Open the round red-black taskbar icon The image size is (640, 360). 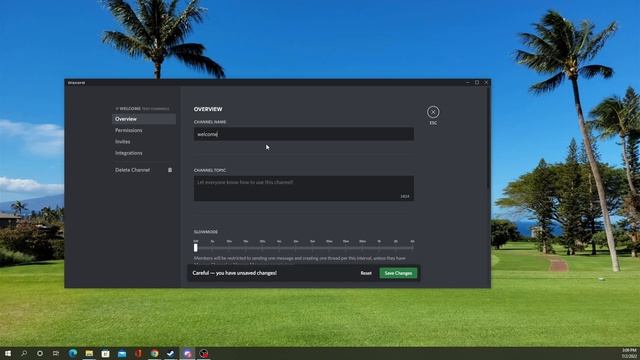(x=204, y=353)
